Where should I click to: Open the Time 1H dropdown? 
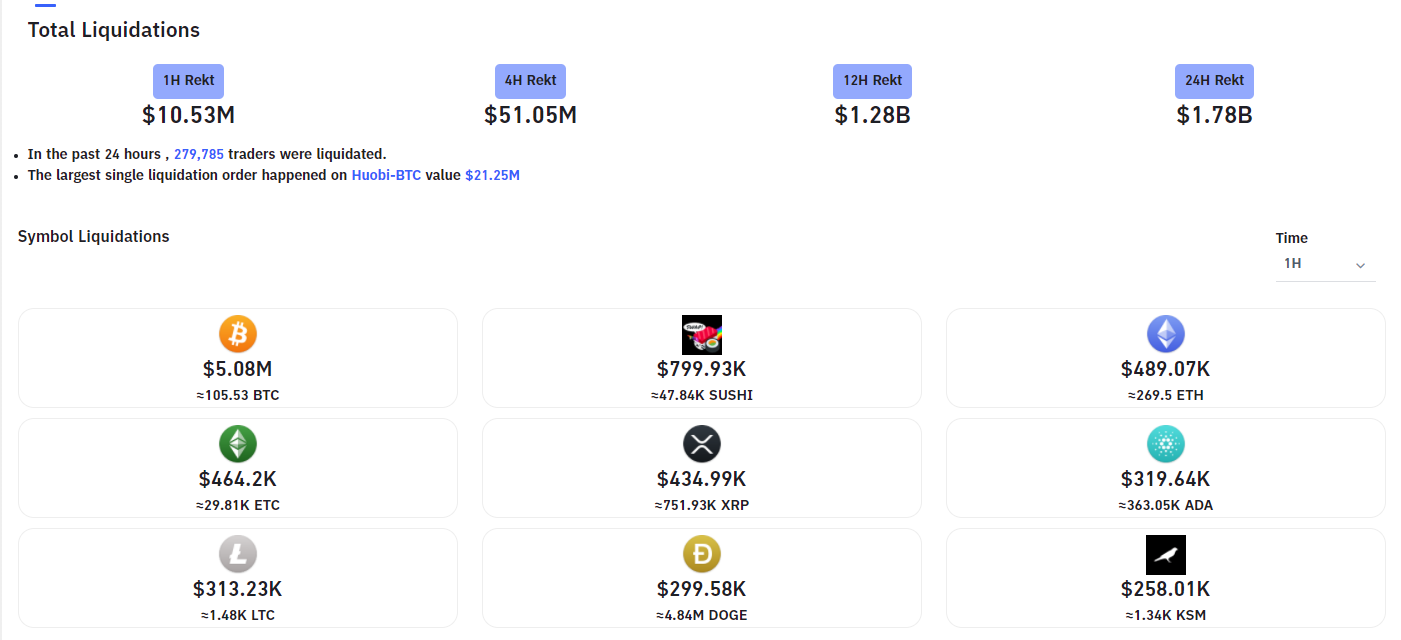(x=1323, y=264)
